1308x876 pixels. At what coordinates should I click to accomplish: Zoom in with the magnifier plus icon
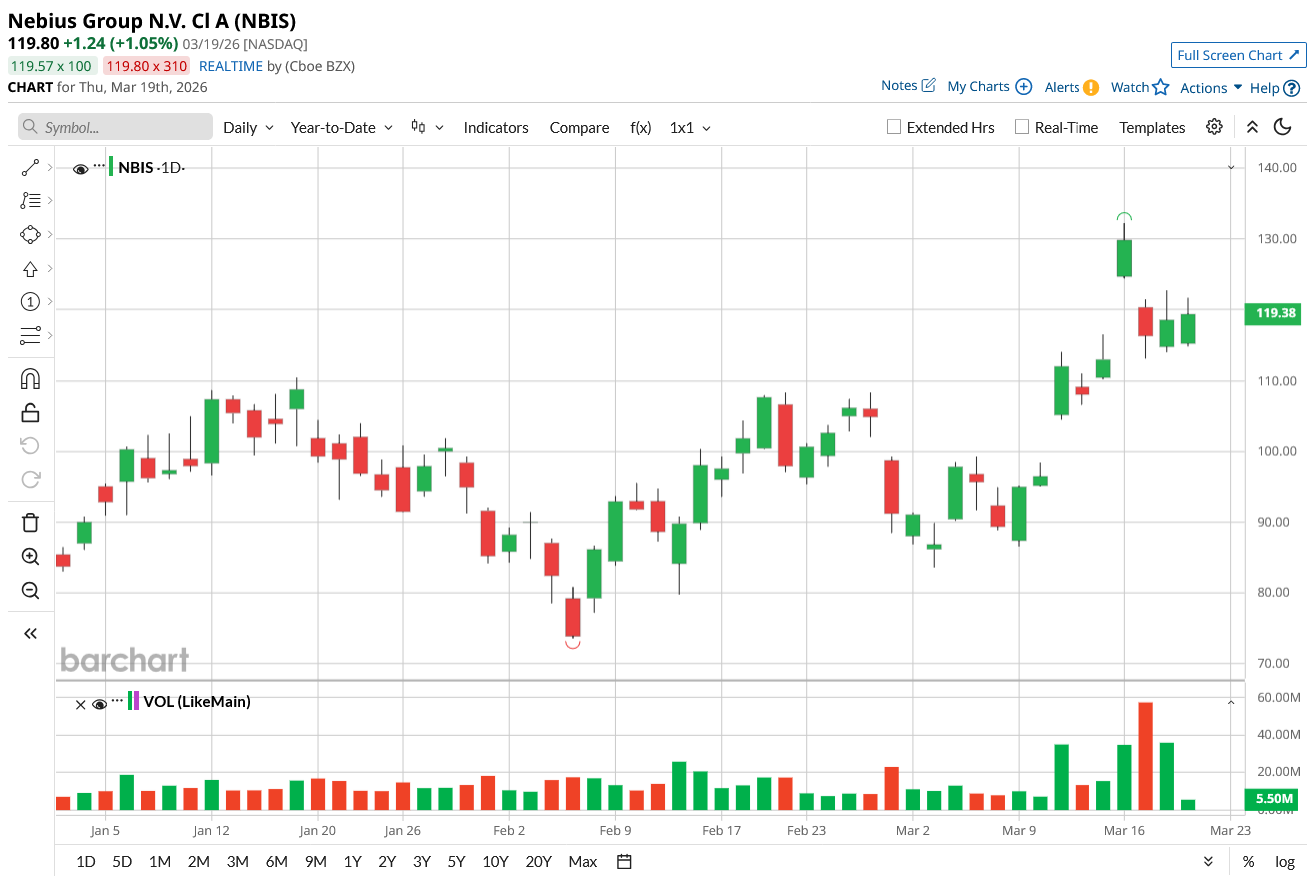(x=30, y=557)
